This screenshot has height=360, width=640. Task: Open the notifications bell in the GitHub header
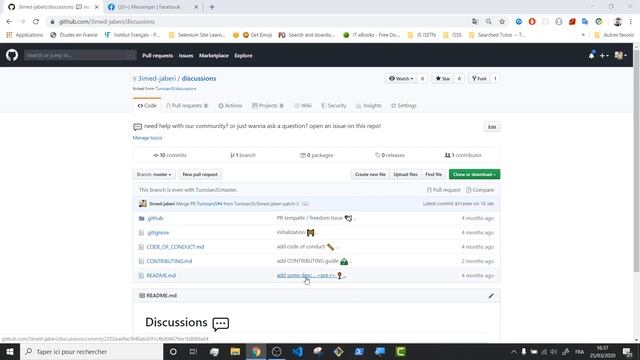pyautogui.click(x=591, y=55)
